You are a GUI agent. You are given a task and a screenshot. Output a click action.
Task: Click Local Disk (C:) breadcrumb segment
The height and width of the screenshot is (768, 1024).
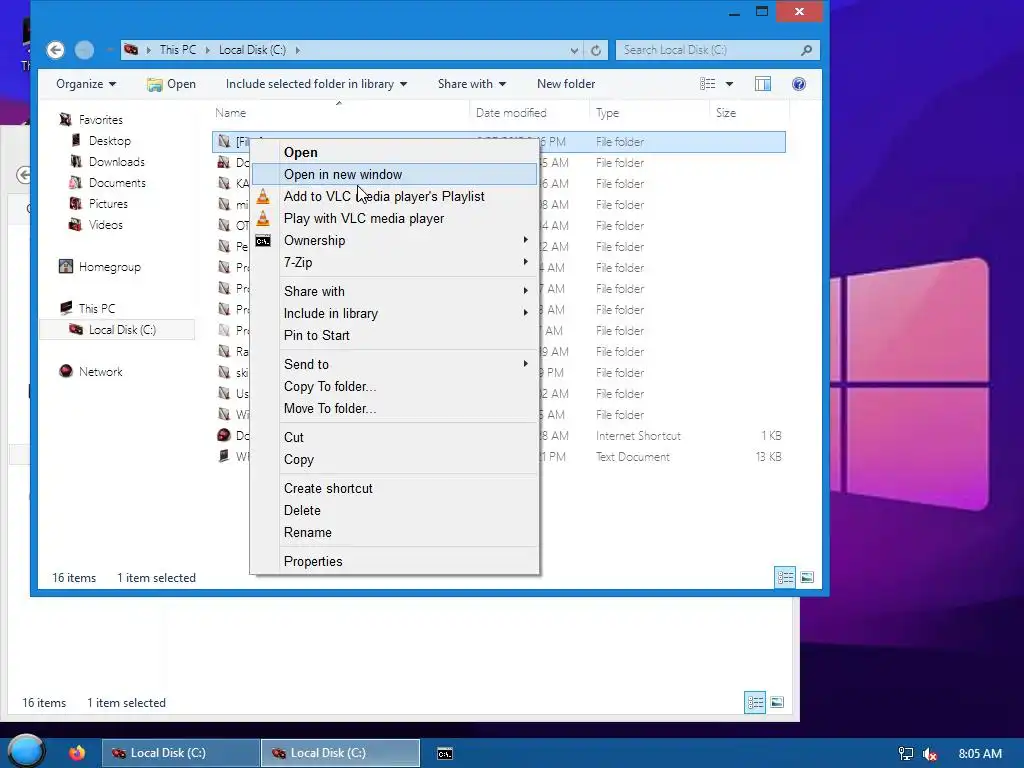[252, 50]
